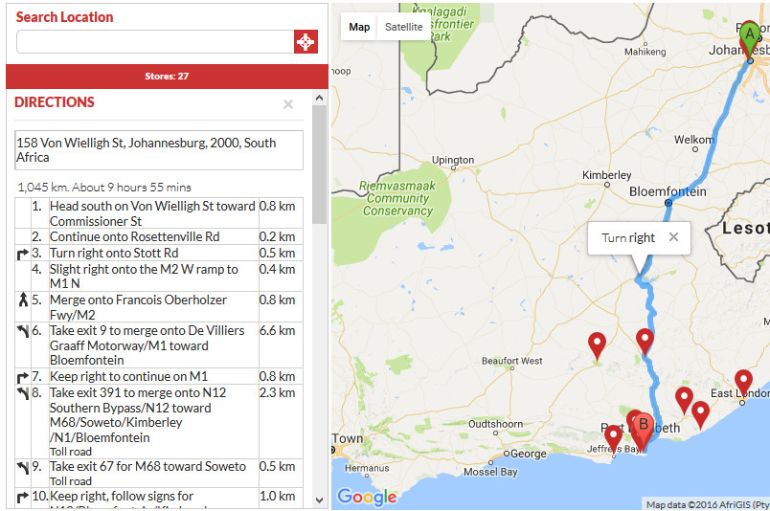Image resolution: width=770 pixels, height=511 pixels.
Task: Click the B destination marker
Action: point(643,431)
